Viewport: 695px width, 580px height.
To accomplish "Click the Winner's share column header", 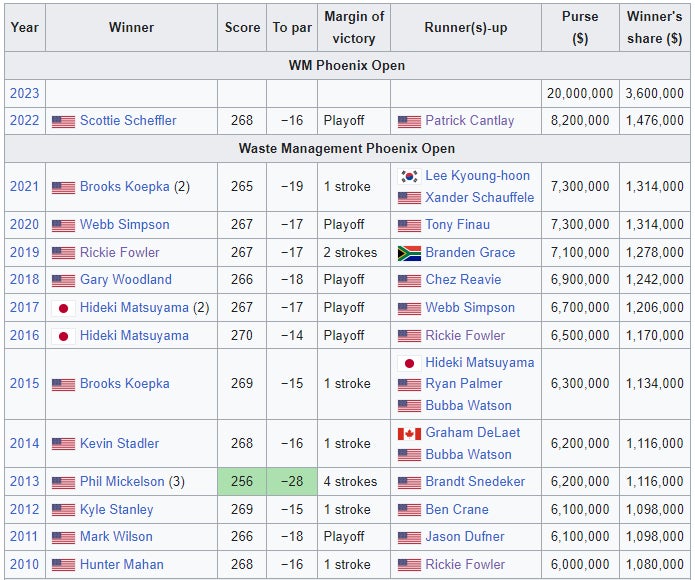I will 657,27.
